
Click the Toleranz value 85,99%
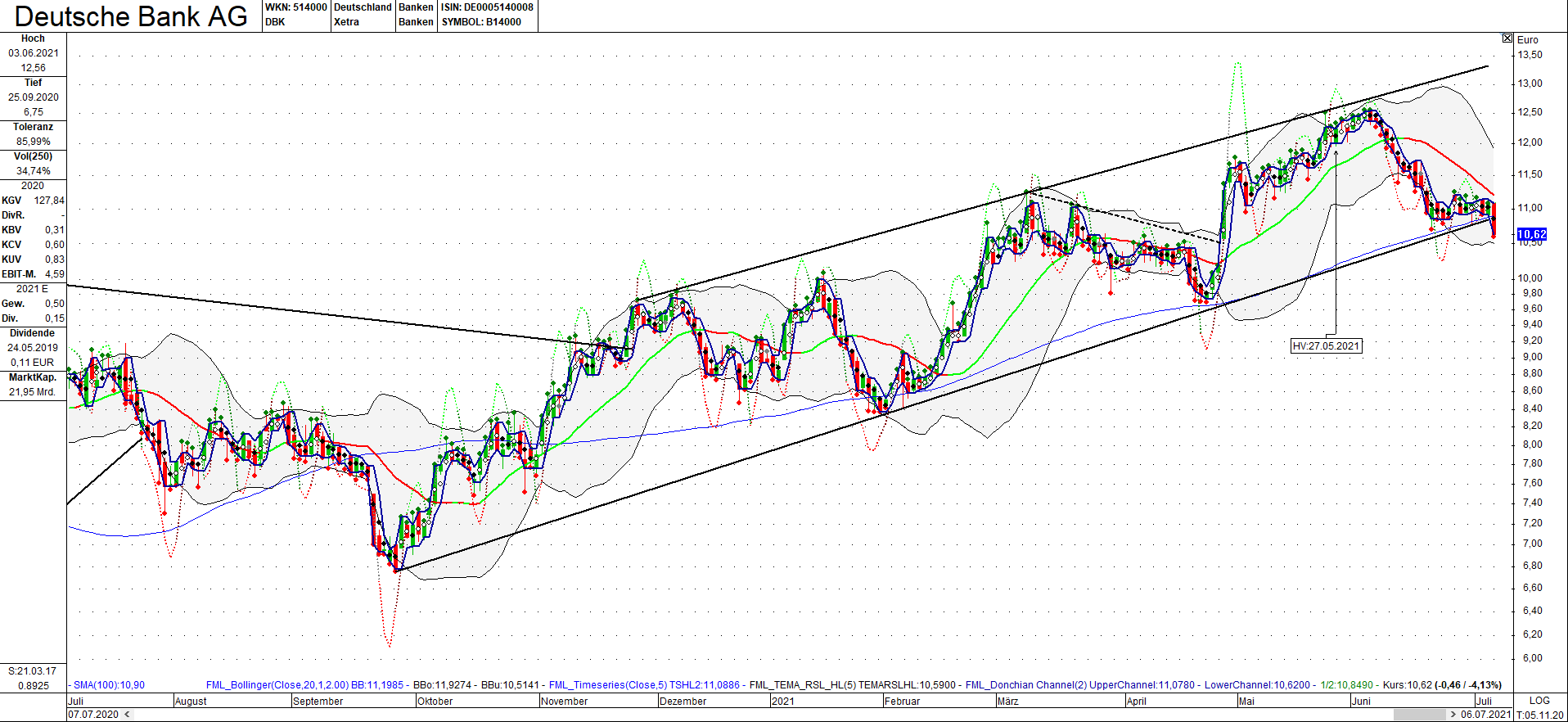click(34, 142)
